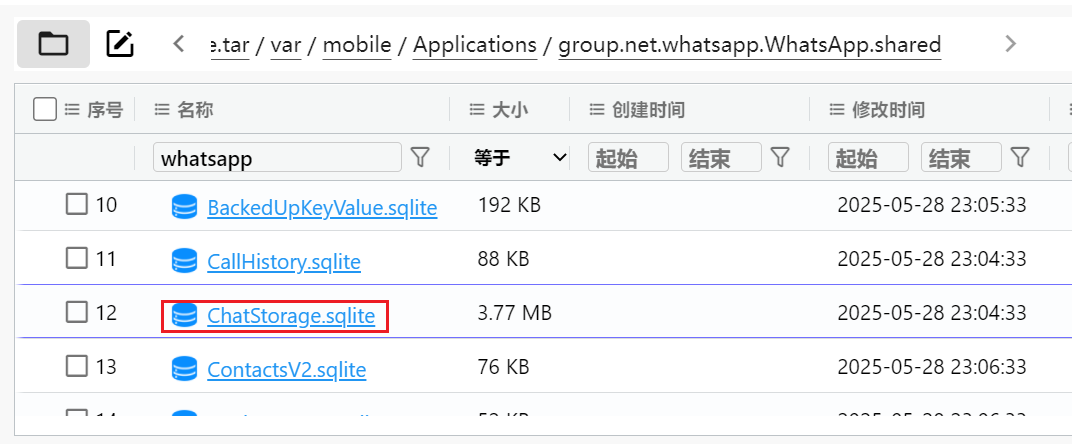Click the creation time 起始 input field
Image resolution: width=1072 pixels, height=444 pixels.
tap(628, 157)
